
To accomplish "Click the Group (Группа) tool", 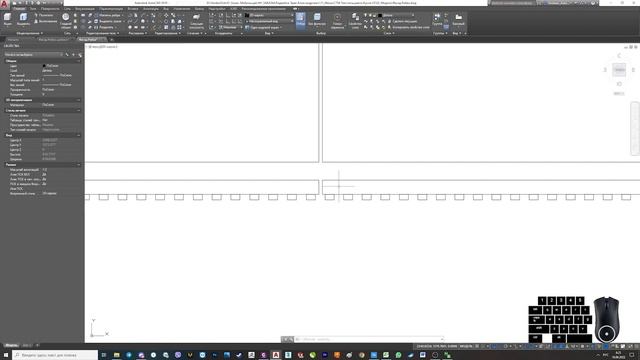I will click(437, 19).
